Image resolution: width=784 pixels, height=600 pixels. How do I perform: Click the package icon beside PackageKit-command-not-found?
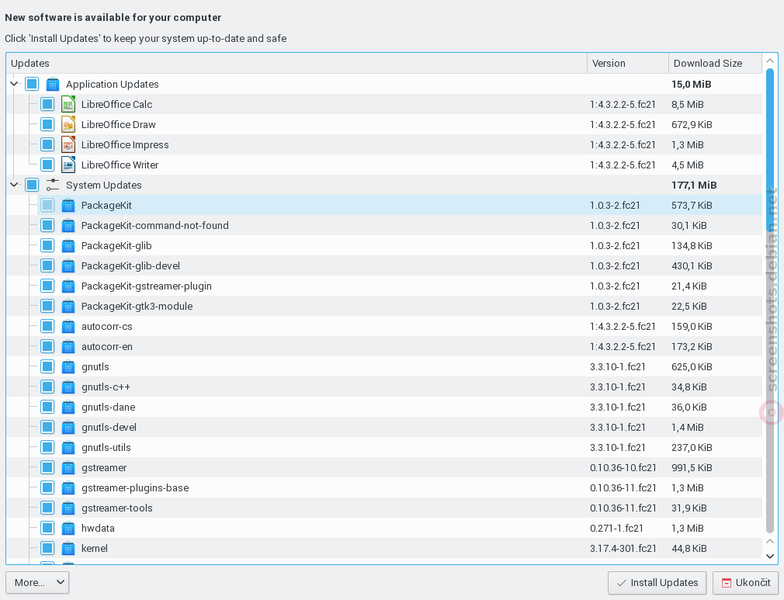point(68,226)
